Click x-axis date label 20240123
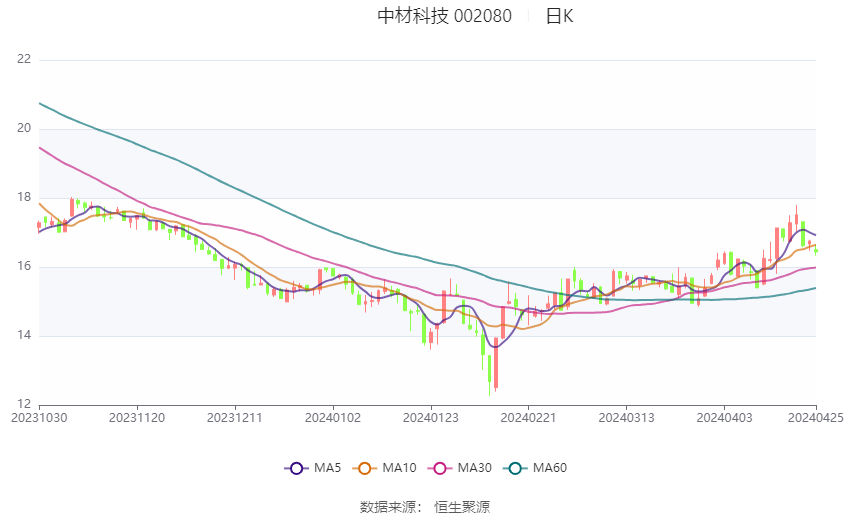This screenshot has height=517, width=850. pos(431,418)
